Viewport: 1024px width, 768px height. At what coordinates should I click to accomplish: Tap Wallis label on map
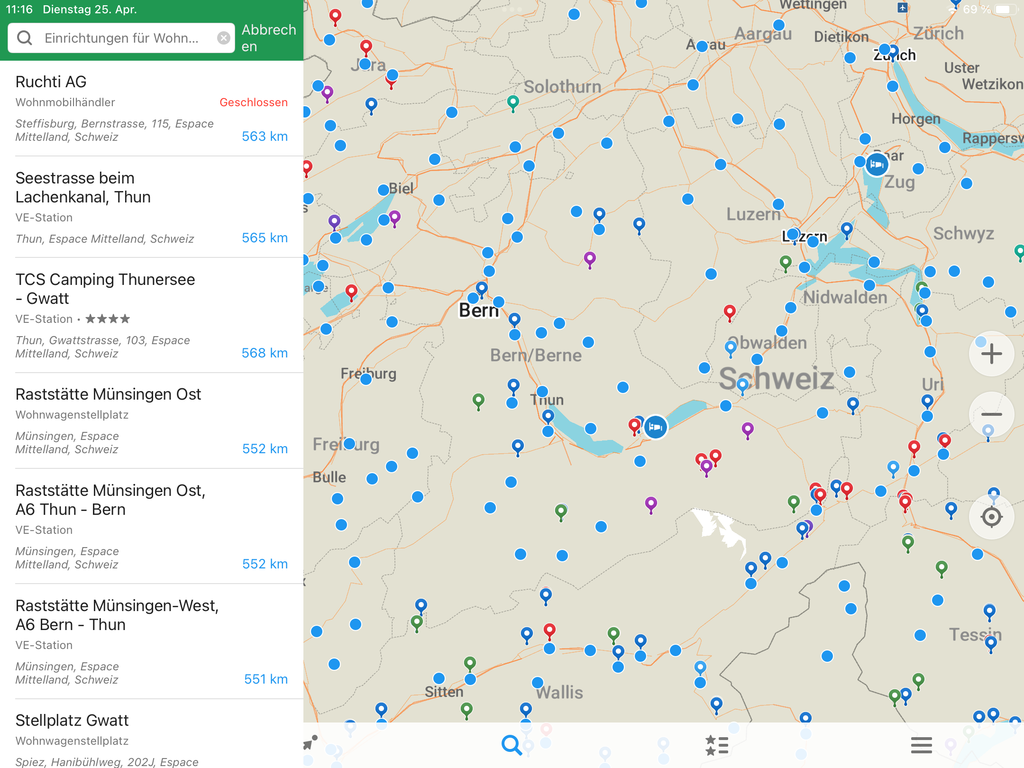pyautogui.click(x=560, y=692)
